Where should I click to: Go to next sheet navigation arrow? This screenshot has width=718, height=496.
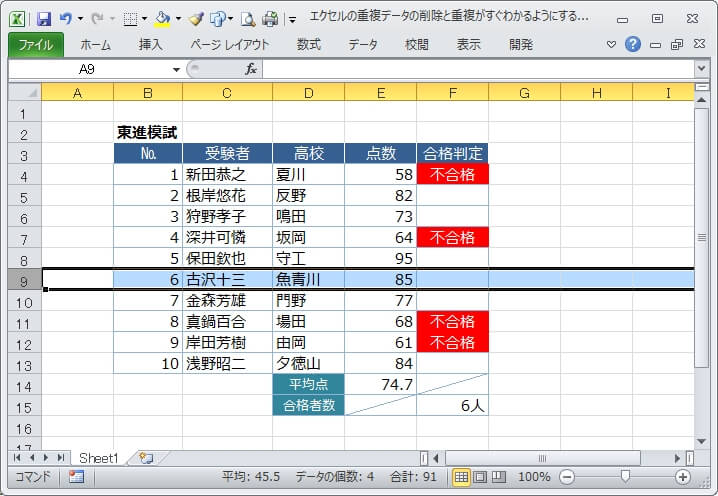[x=46, y=458]
